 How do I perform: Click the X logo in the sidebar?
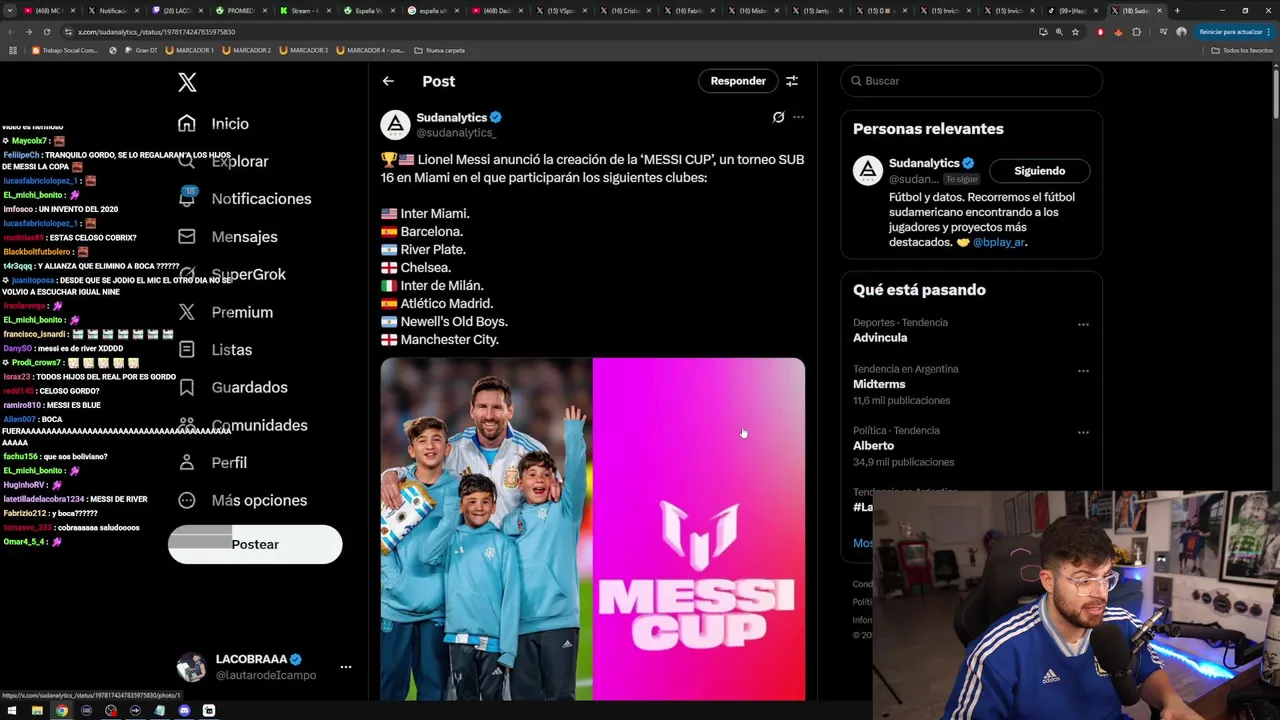tap(187, 82)
